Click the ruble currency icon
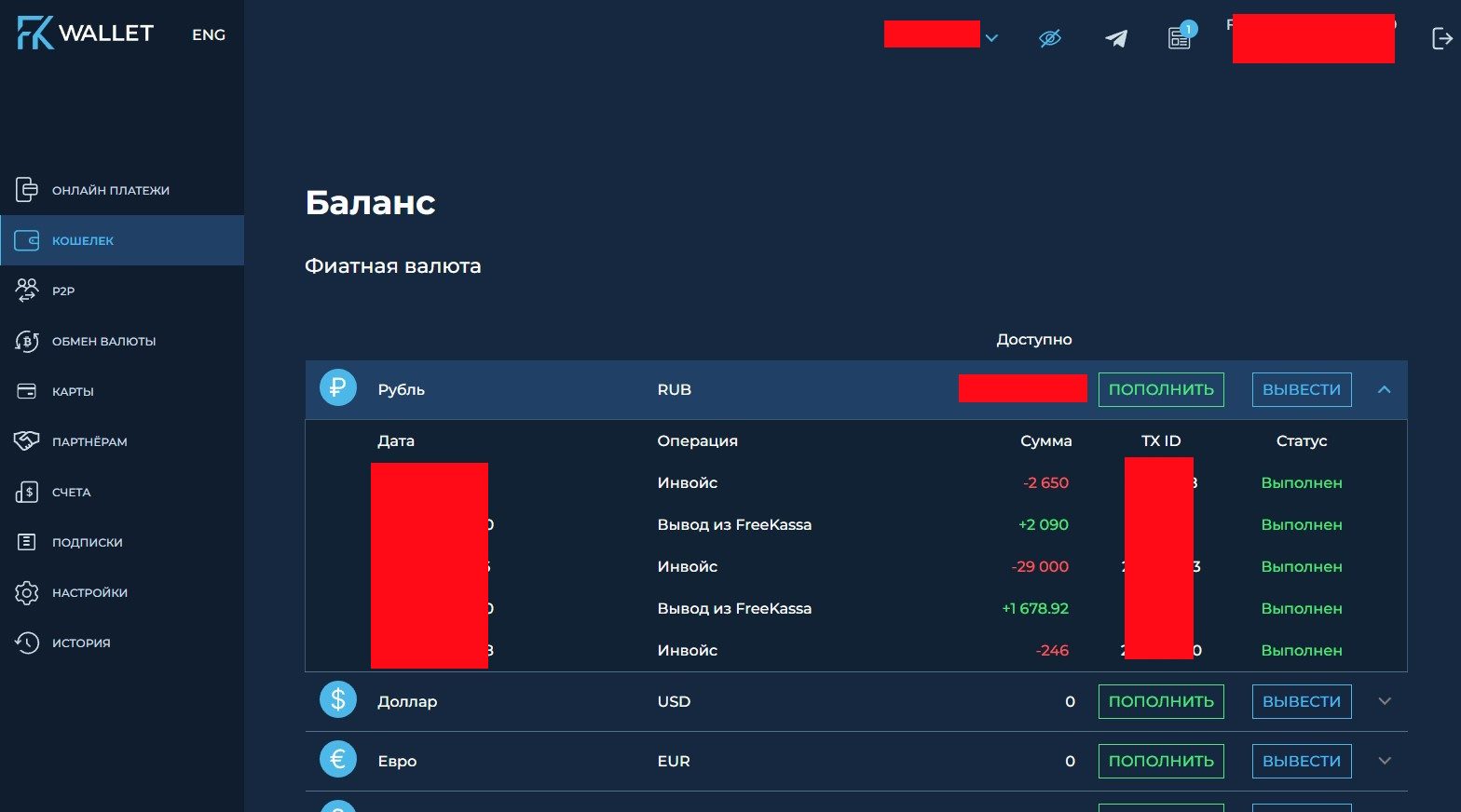 tap(338, 387)
